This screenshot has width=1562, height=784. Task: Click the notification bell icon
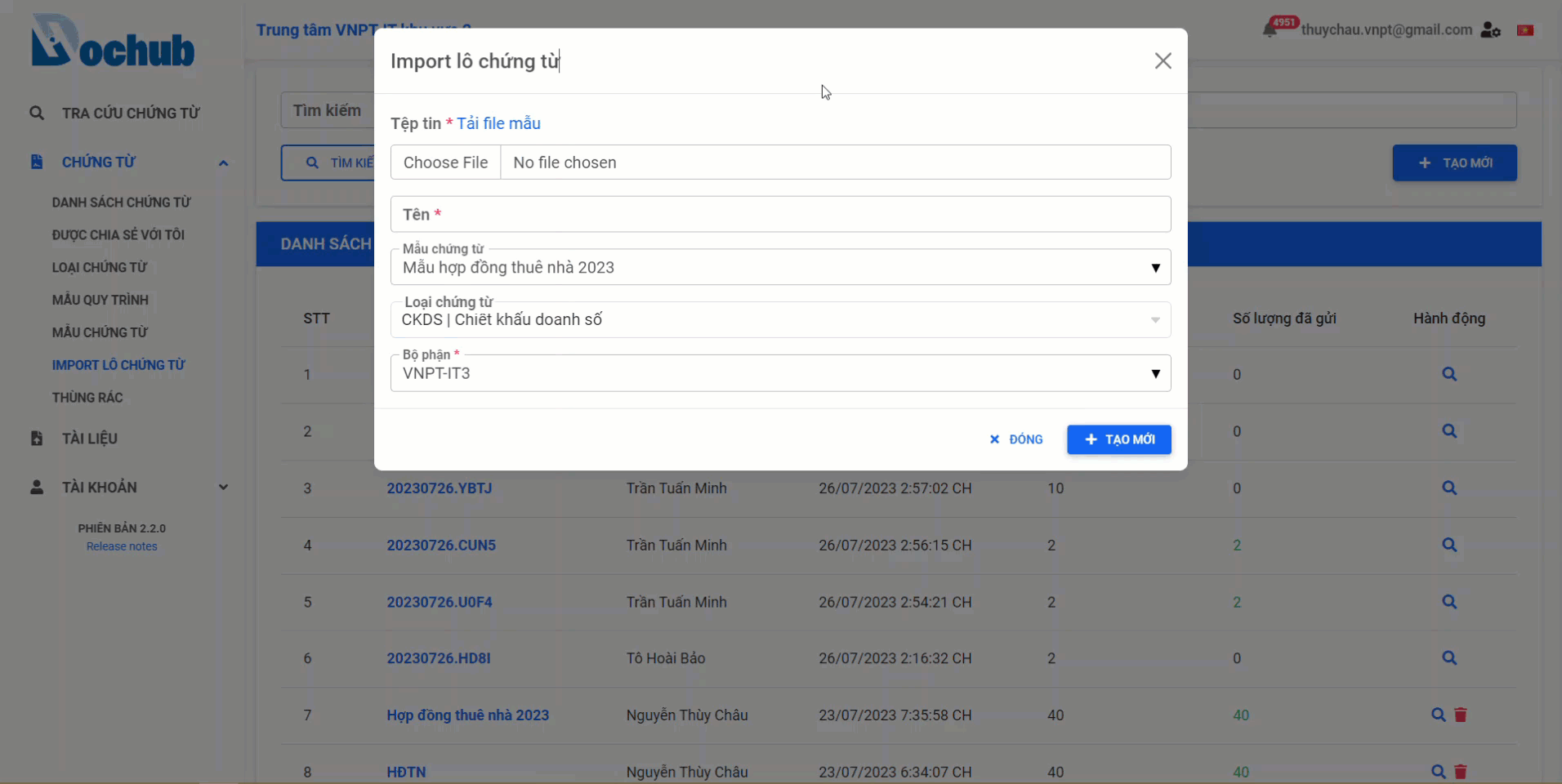(1270, 30)
